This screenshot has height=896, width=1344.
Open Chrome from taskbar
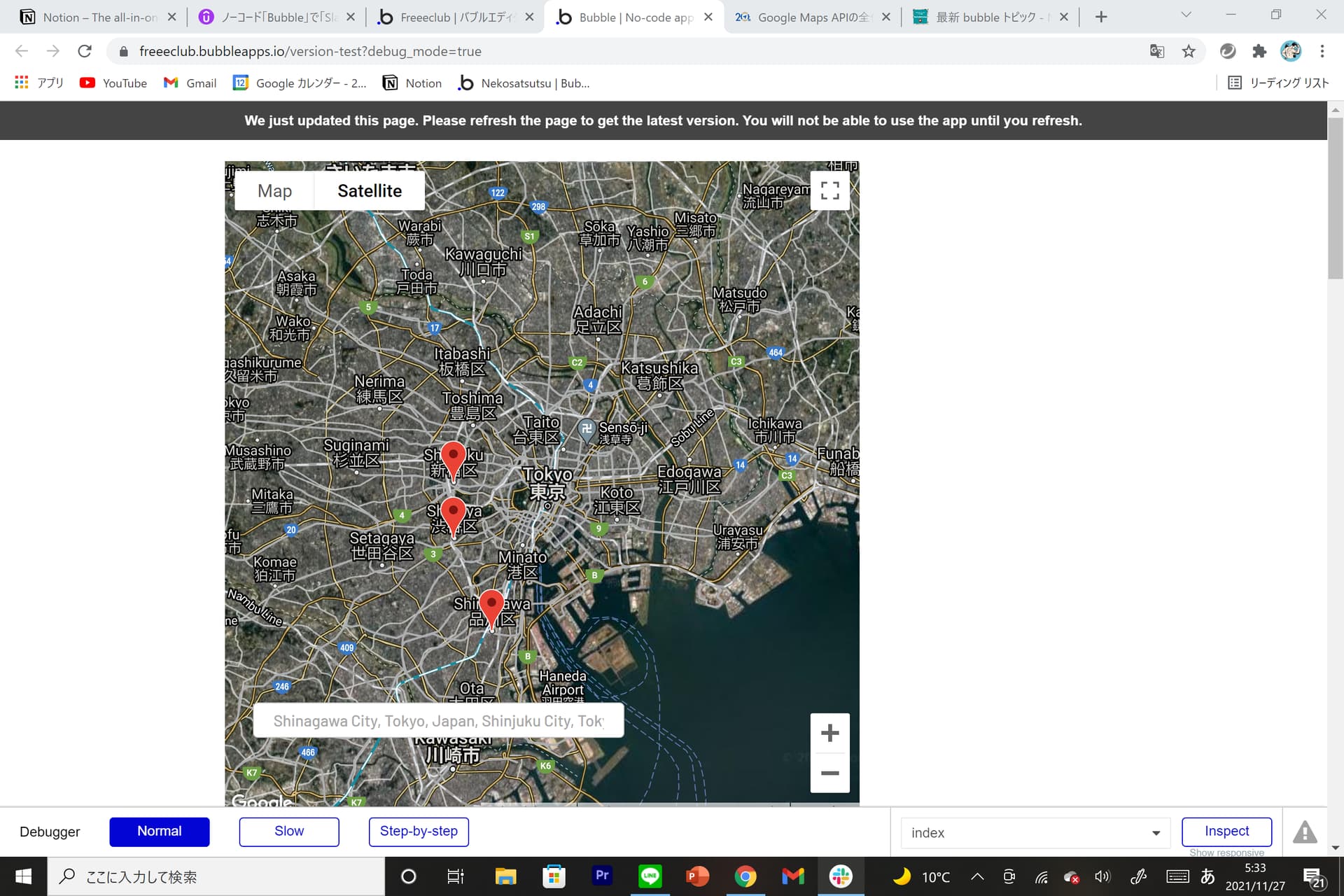pos(745,876)
